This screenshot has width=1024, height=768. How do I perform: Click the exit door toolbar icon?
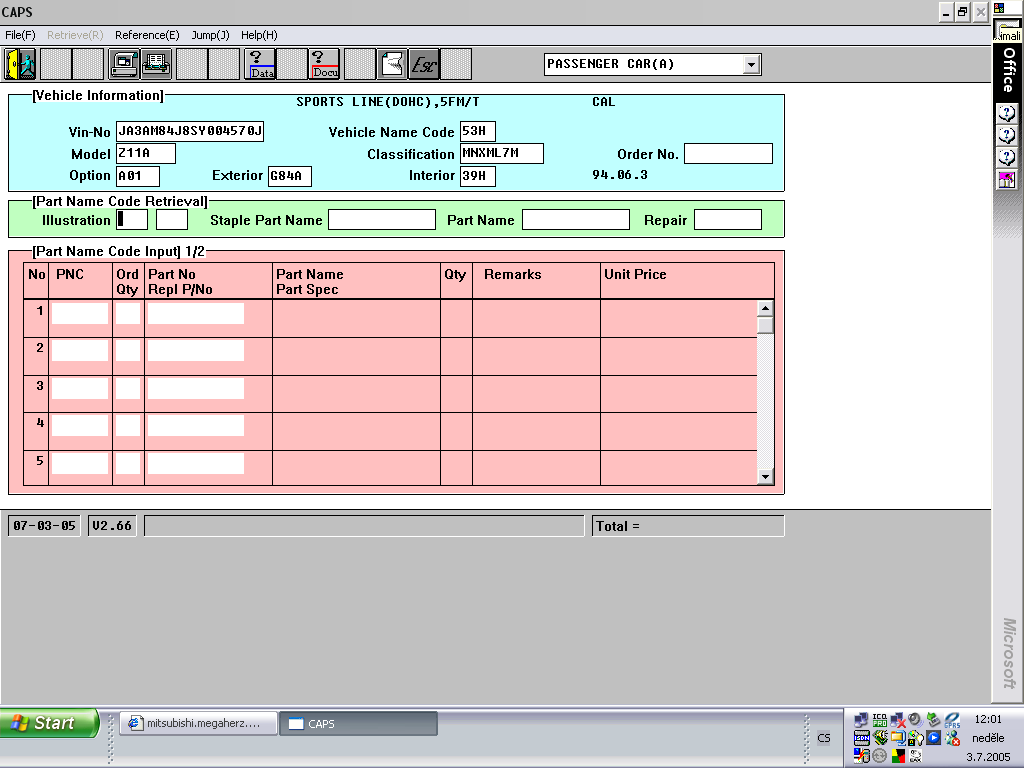[20, 64]
